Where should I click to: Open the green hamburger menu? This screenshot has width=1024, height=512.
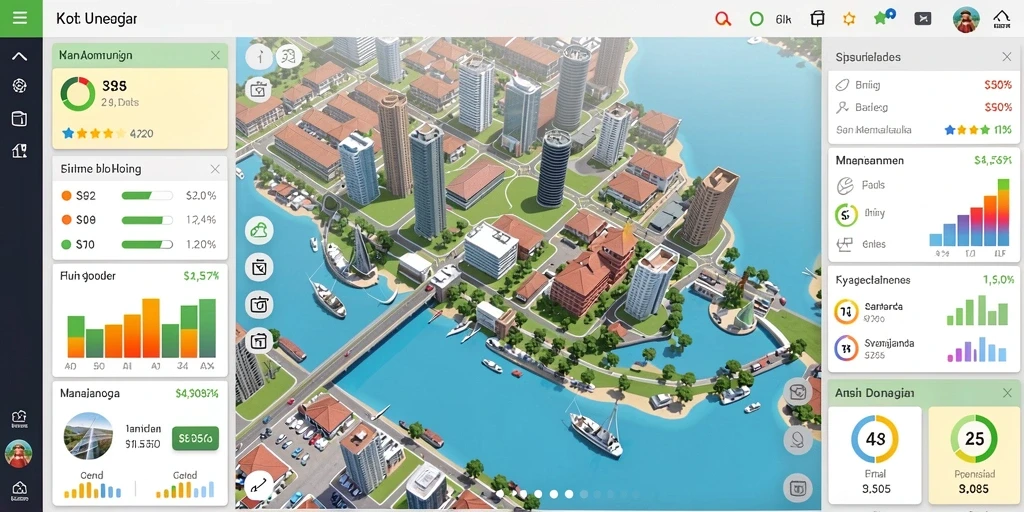pyautogui.click(x=20, y=18)
